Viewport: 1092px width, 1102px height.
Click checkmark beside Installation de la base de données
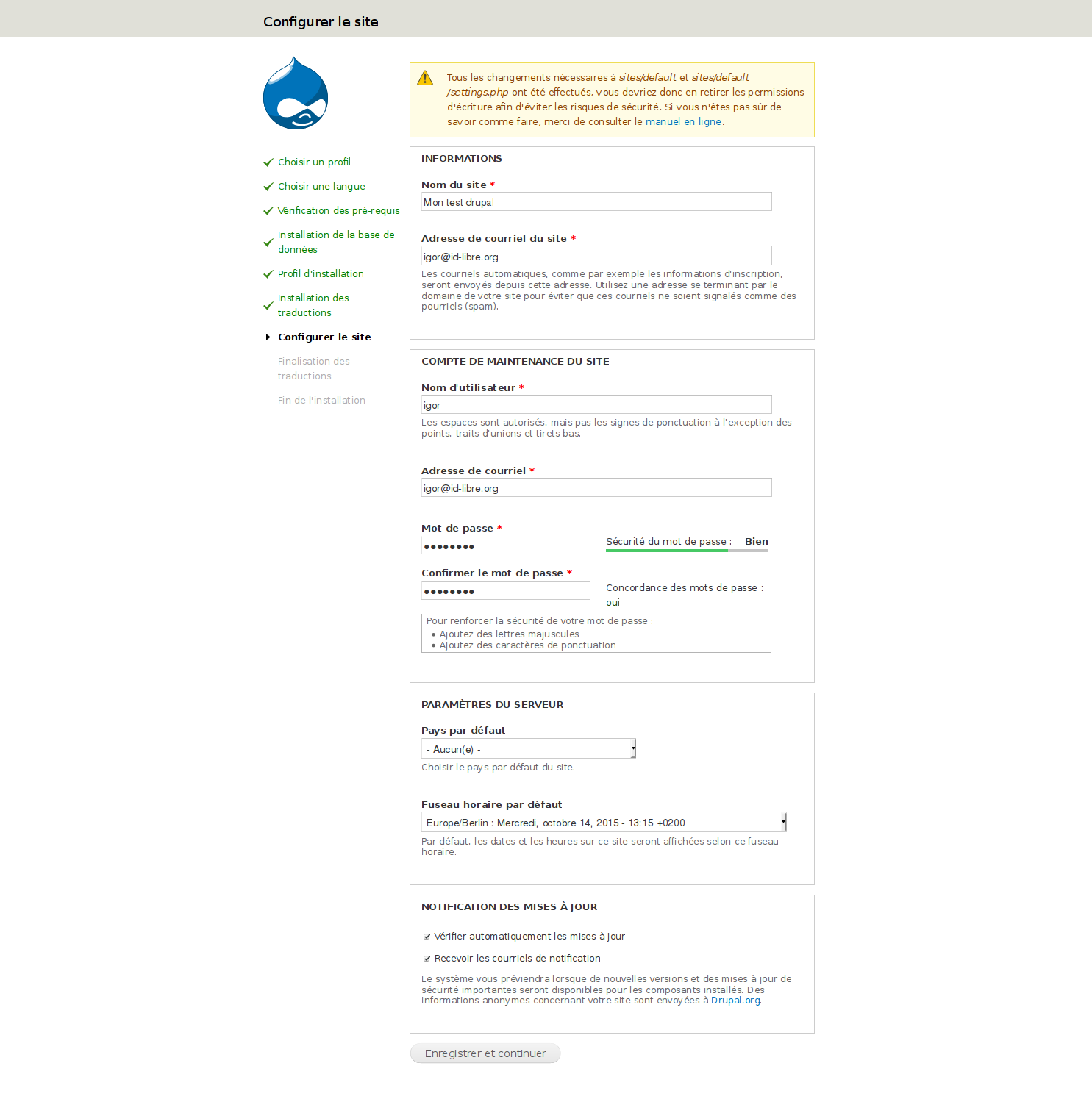click(268, 243)
